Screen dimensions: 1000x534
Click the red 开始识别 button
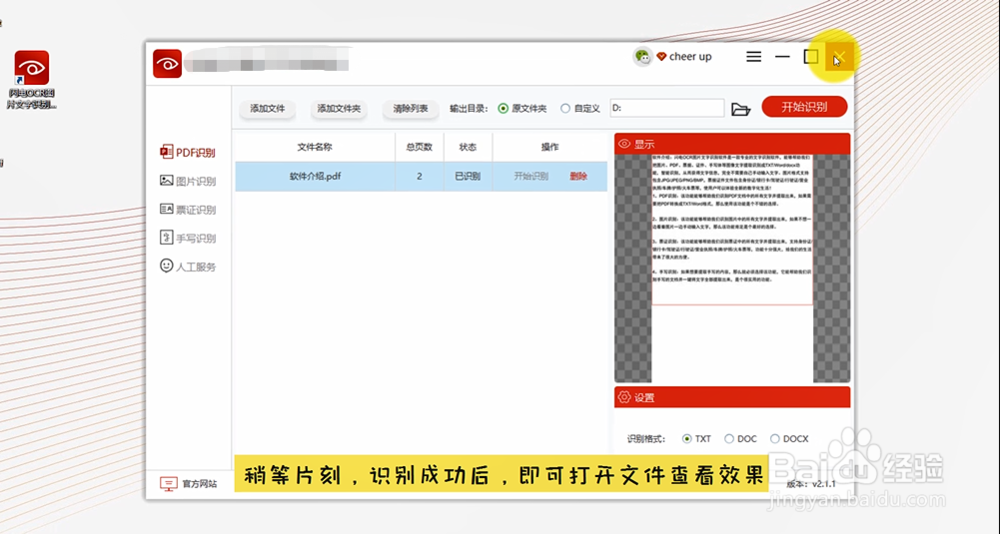pyautogui.click(x=804, y=107)
